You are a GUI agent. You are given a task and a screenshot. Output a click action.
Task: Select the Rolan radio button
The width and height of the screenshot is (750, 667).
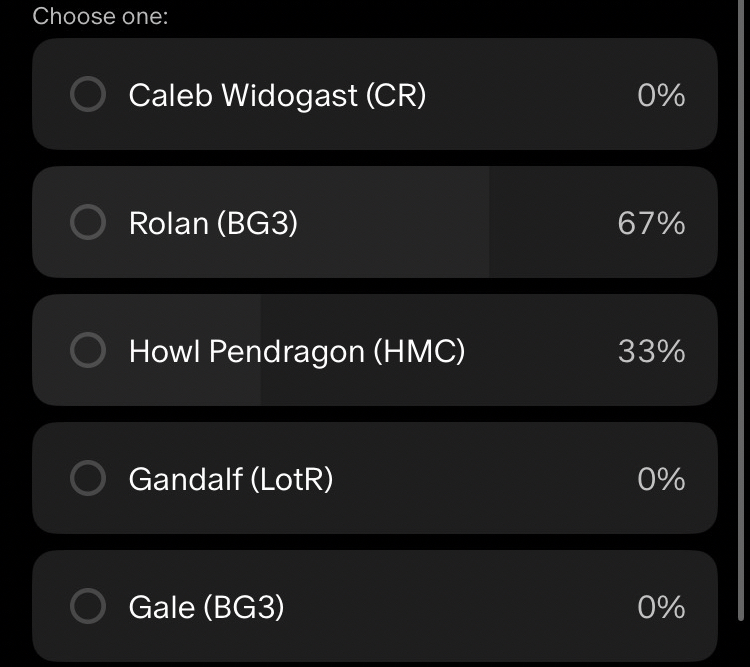(87, 222)
